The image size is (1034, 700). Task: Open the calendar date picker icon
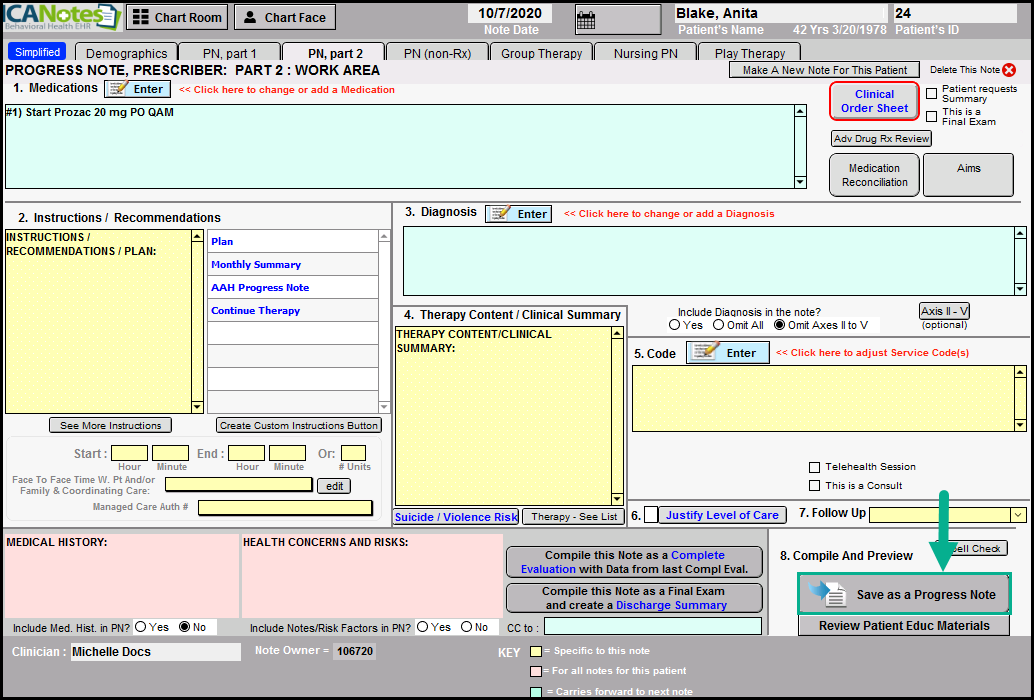click(x=587, y=20)
